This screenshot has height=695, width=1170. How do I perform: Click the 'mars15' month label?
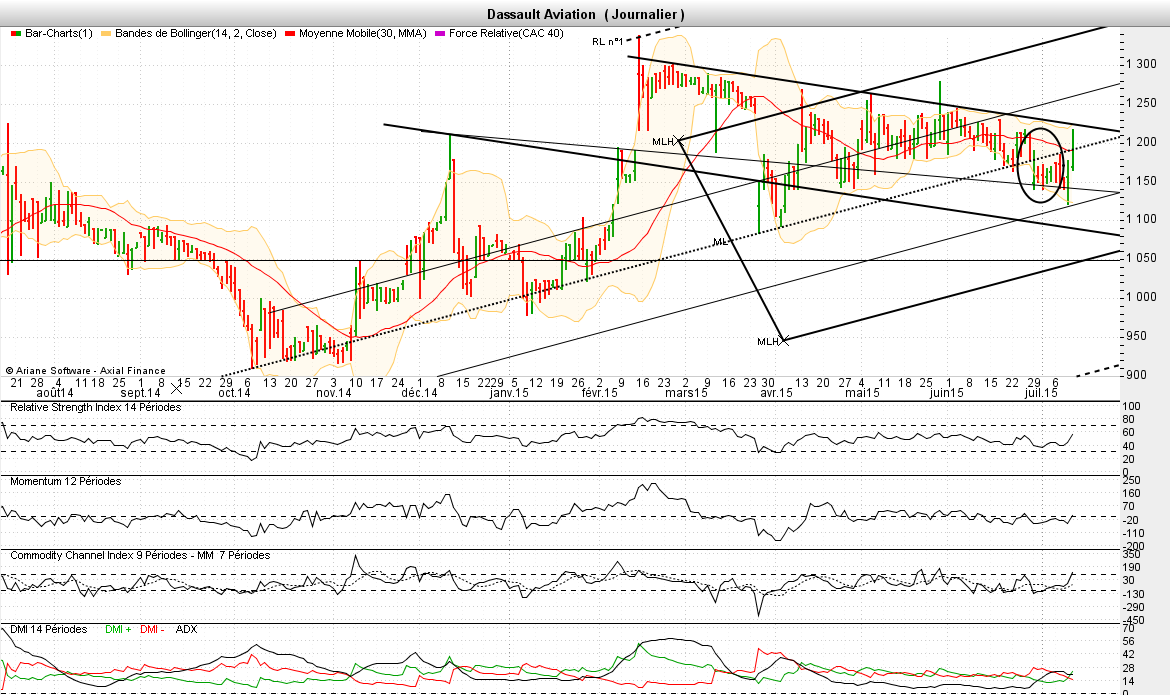686,393
